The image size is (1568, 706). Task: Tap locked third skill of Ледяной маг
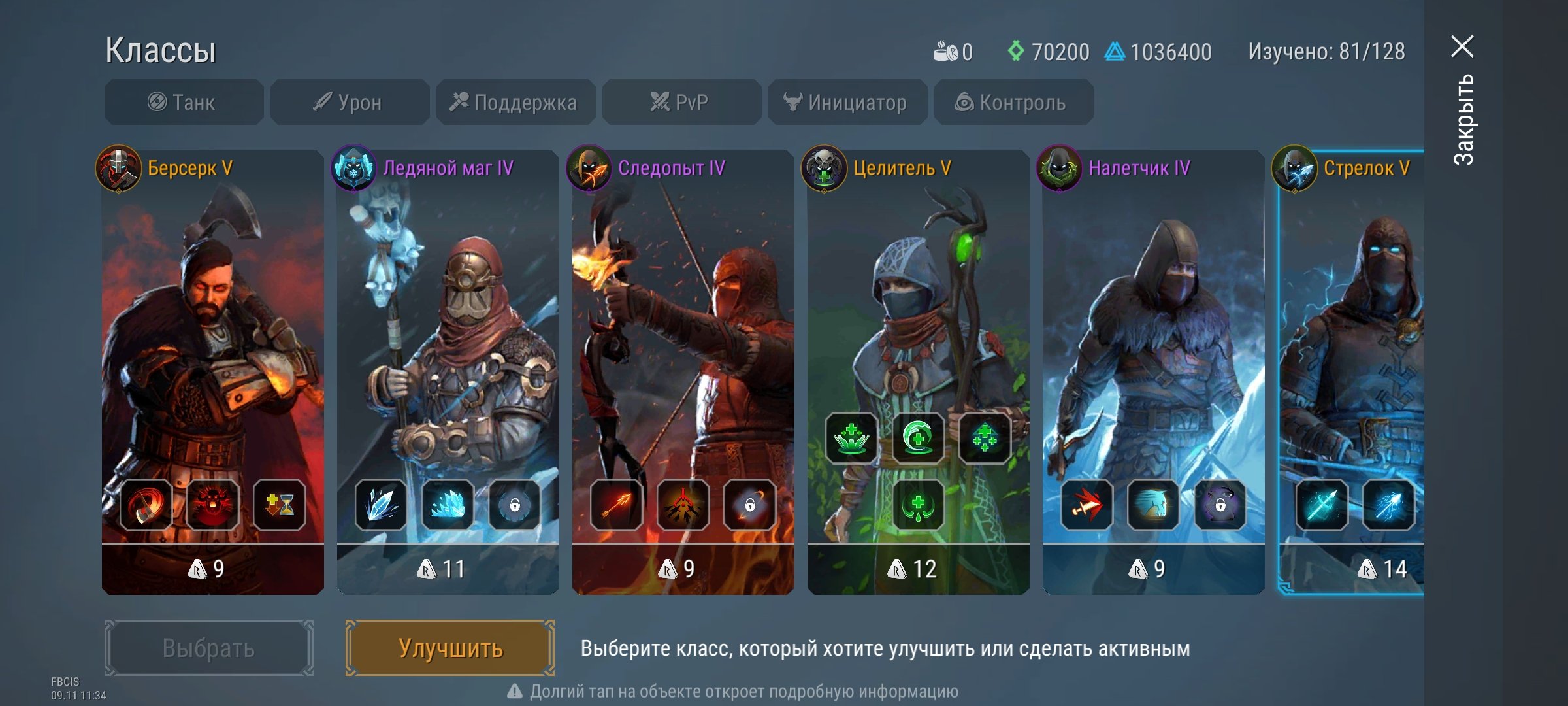click(x=515, y=505)
